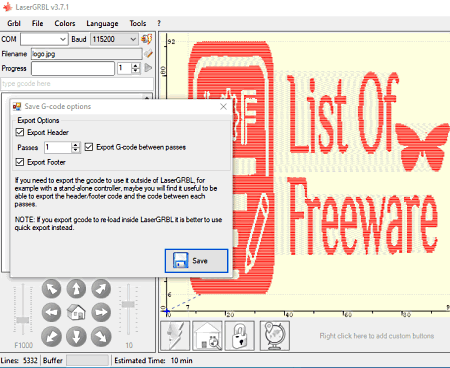Click the Passes number input field

tap(58, 147)
